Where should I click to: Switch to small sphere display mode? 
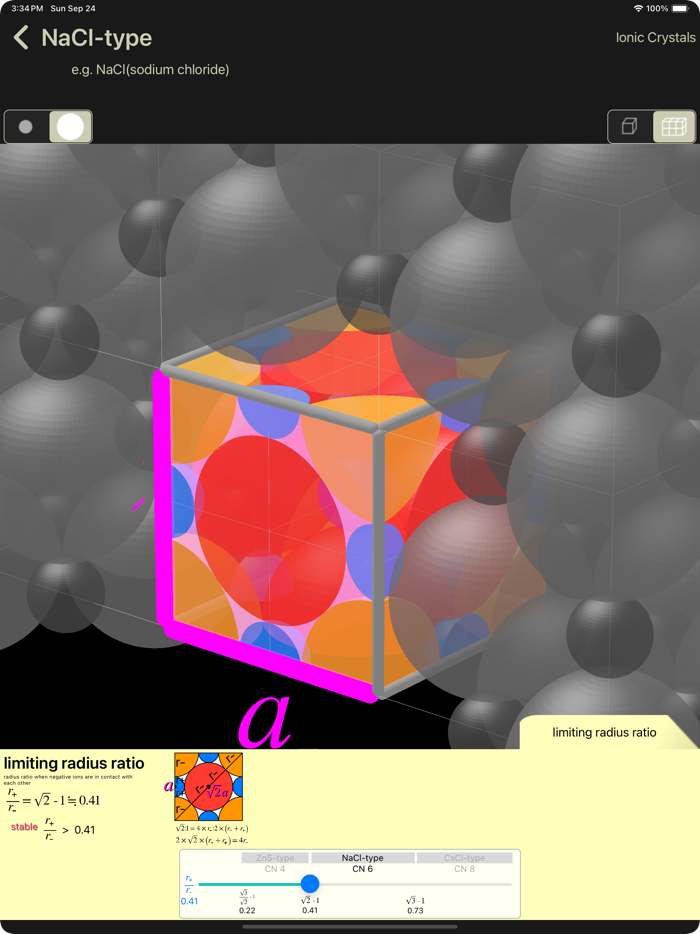26,126
